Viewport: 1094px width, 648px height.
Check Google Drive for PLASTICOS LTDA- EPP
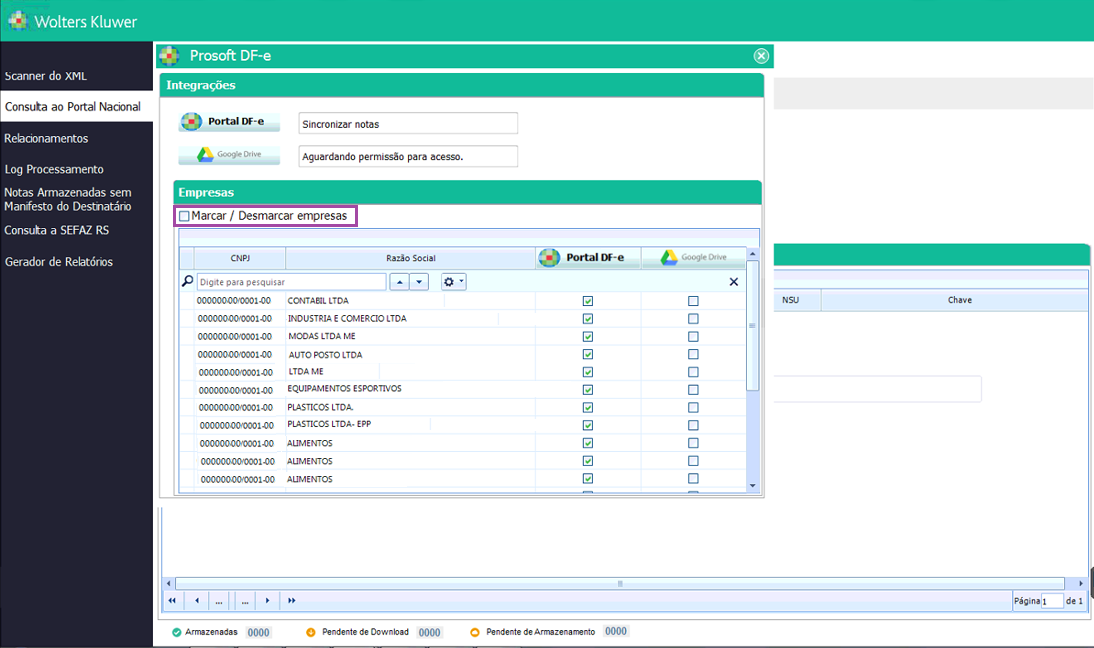[693, 425]
